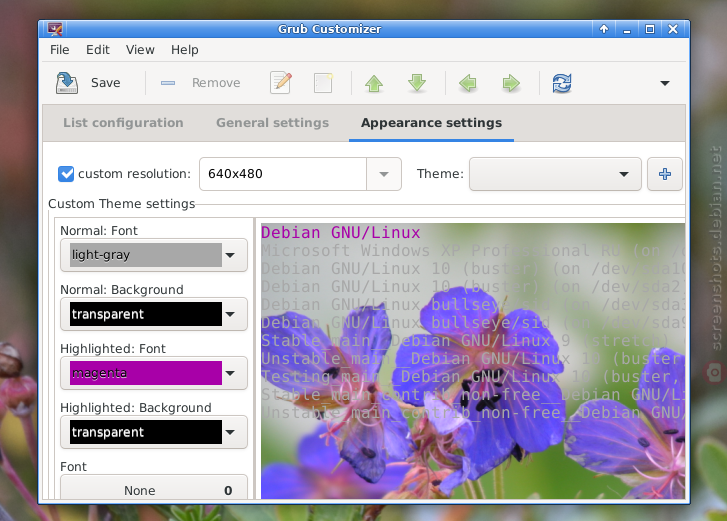Click the blue reload icon
This screenshot has height=521, width=727.
click(562, 83)
